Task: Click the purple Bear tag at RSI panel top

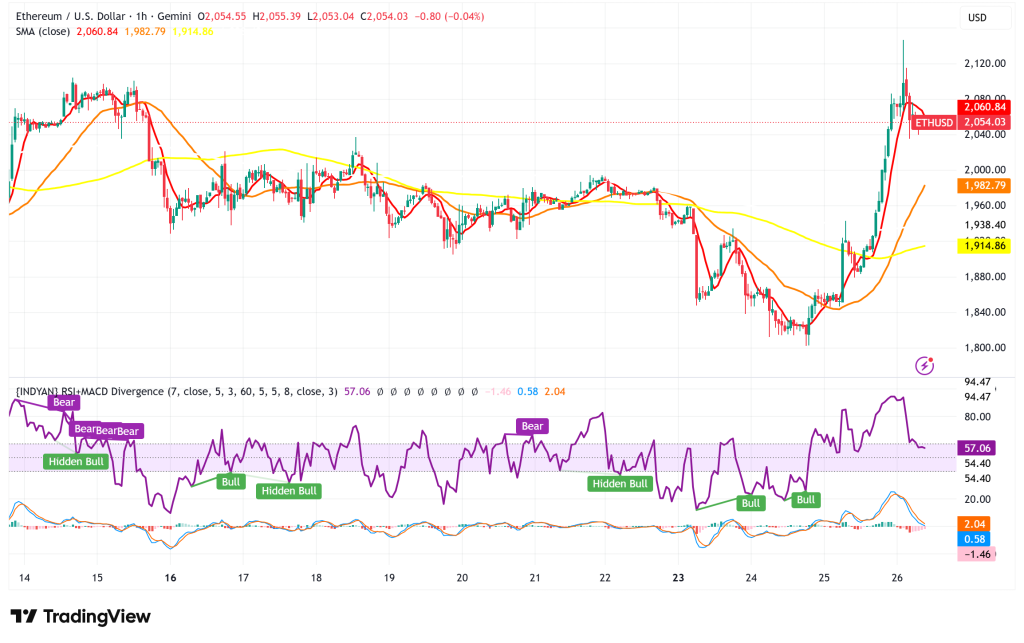Action: pos(62,403)
